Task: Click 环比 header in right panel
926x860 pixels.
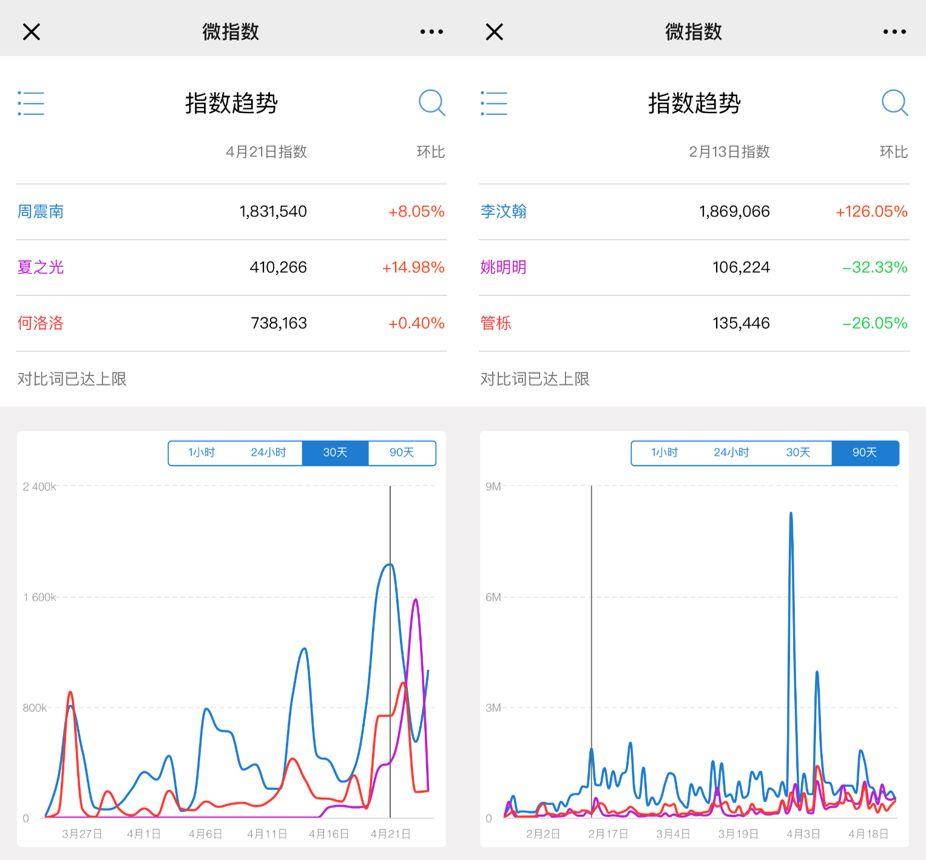Action: [894, 152]
